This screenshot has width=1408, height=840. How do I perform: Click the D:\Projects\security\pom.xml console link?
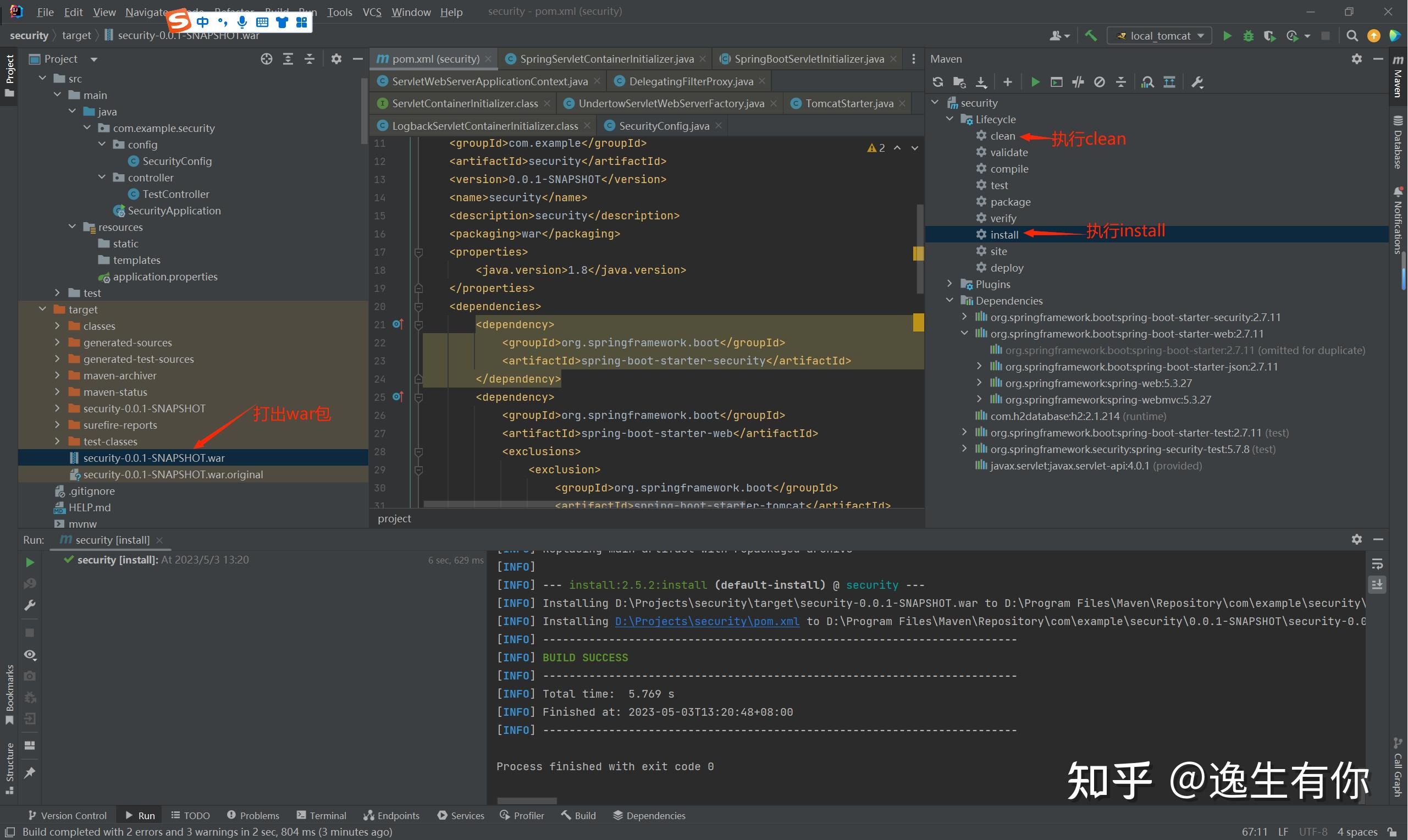707,621
